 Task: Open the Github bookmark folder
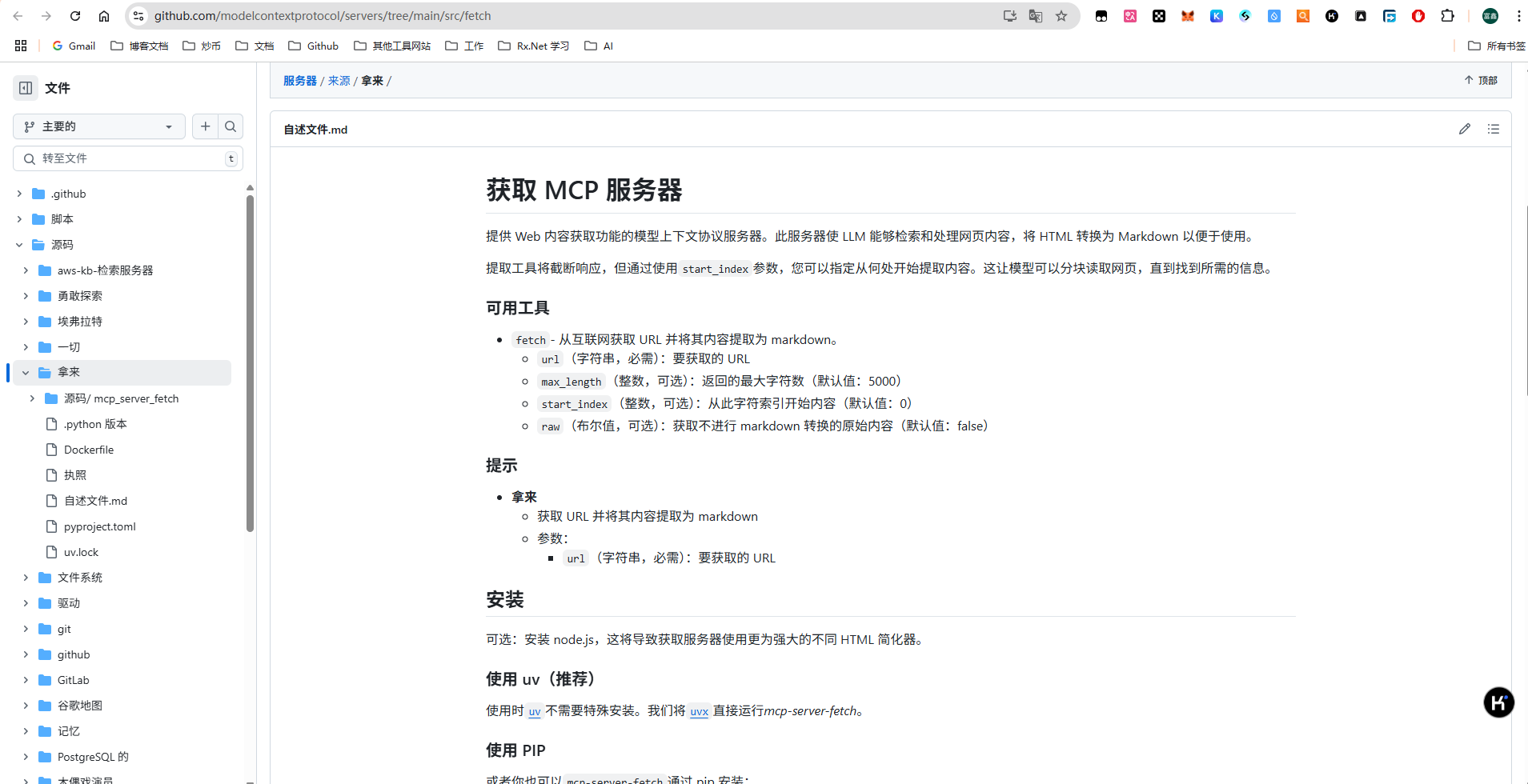tap(313, 46)
